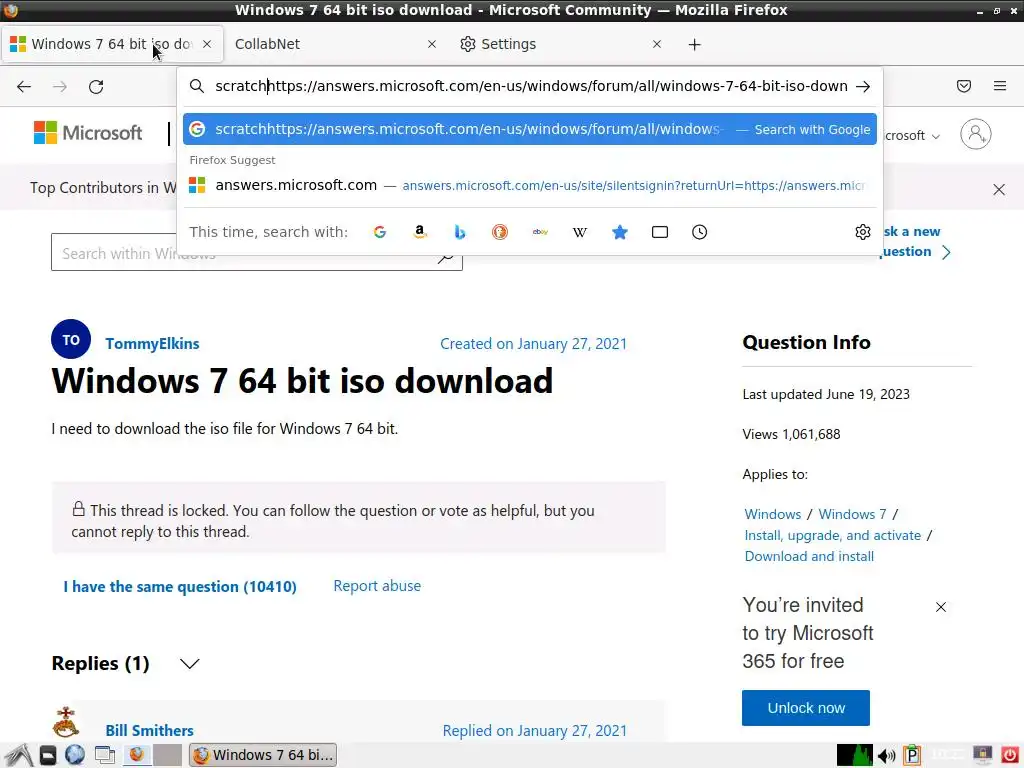Close the CollabNet tab
Screen dimensions: 1024x768
point(432,44)
